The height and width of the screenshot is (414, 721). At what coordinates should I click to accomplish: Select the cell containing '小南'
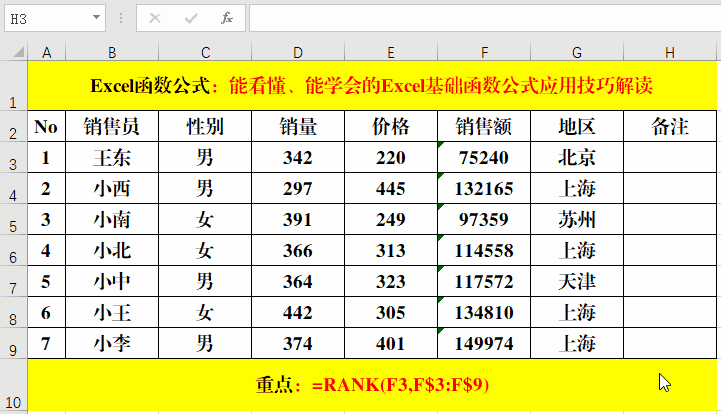pyautogui.click(x=112, y=219)
